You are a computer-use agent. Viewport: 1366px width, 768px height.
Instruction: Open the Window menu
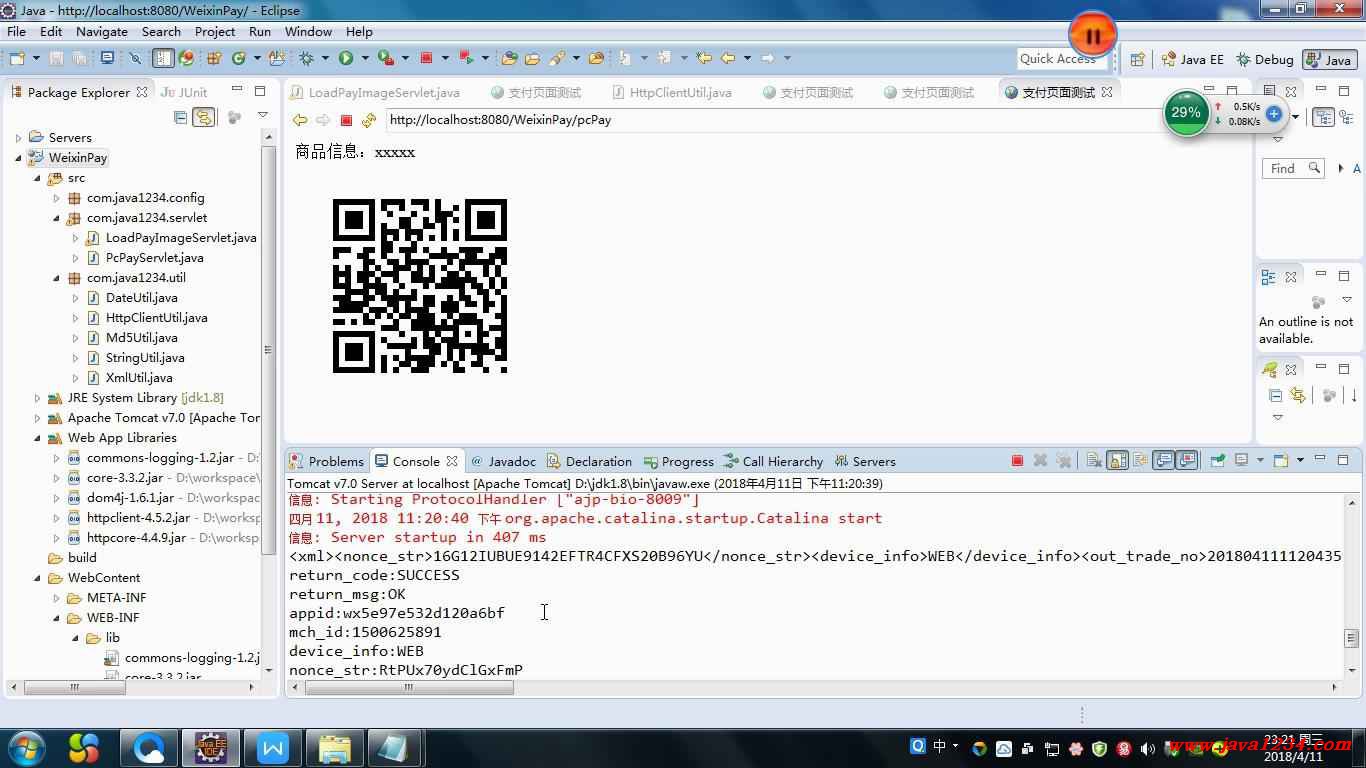click(x=308, y=31)
